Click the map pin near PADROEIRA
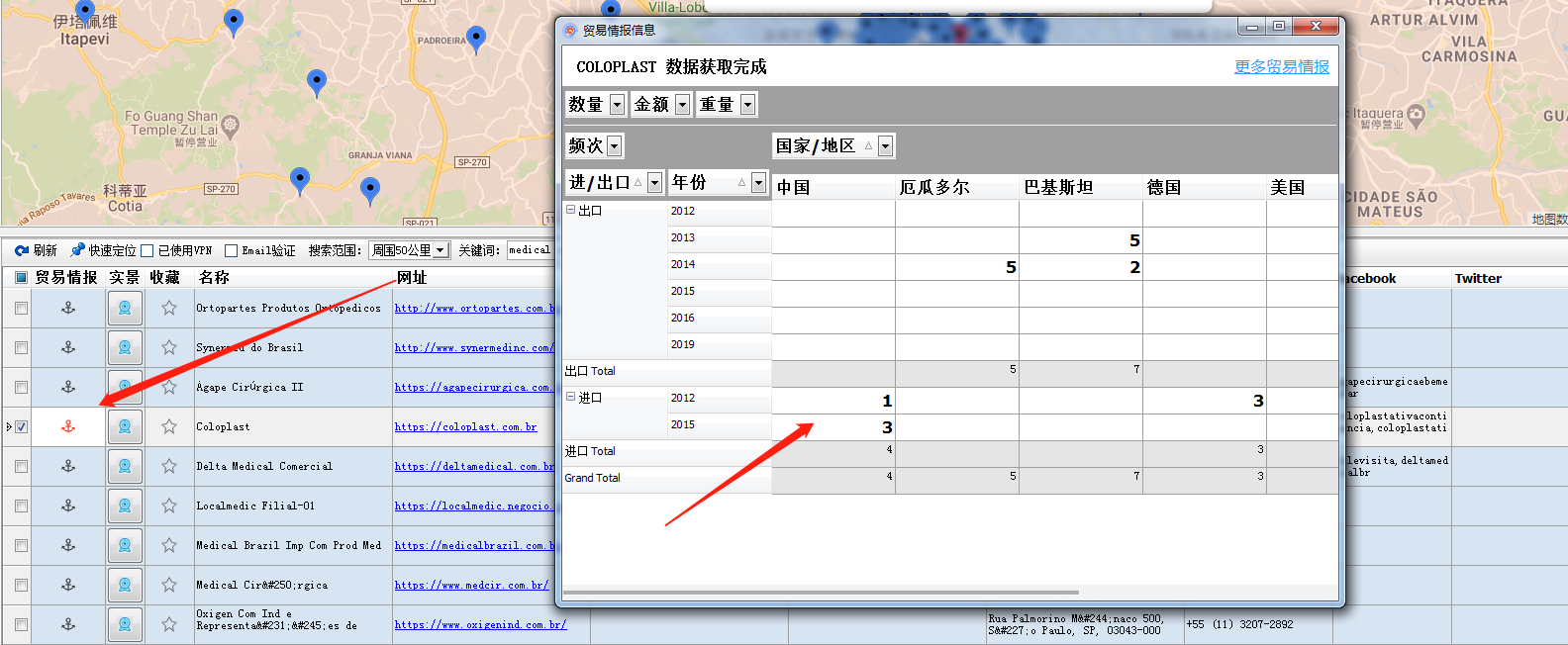Viewport: 1568px width, 645px height. [476, 38]
